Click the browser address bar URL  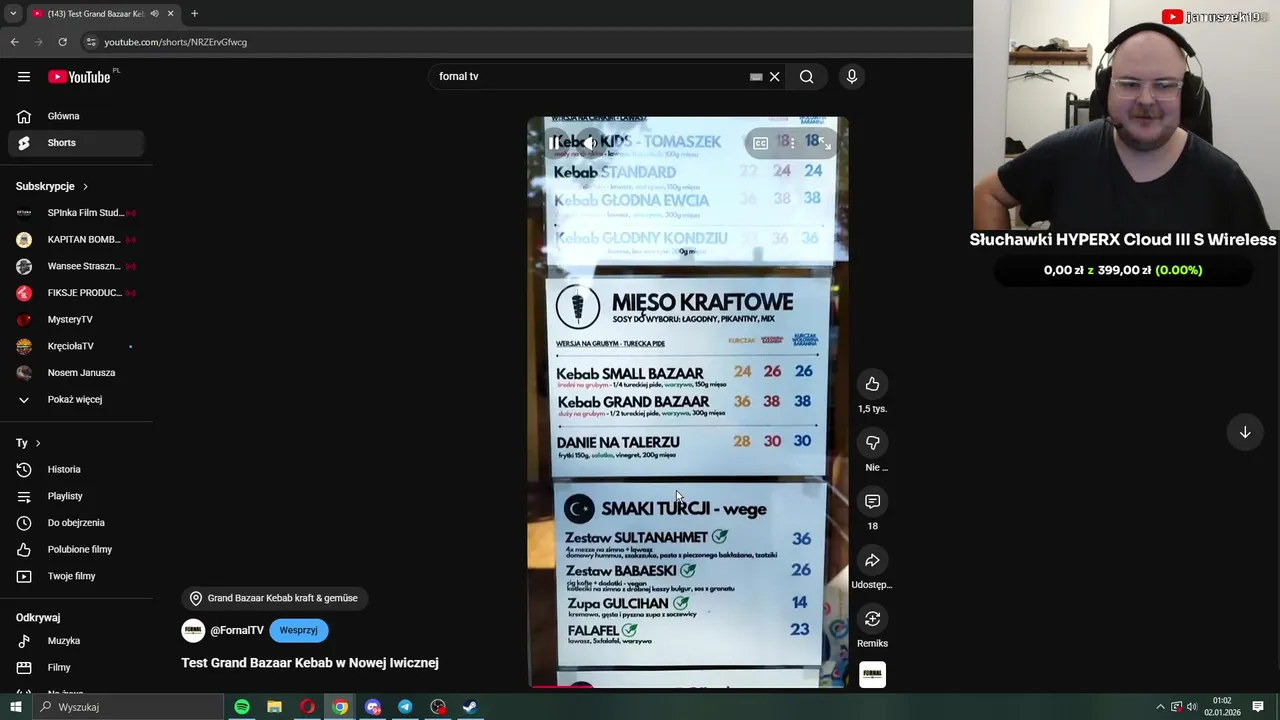click(176, 42)
